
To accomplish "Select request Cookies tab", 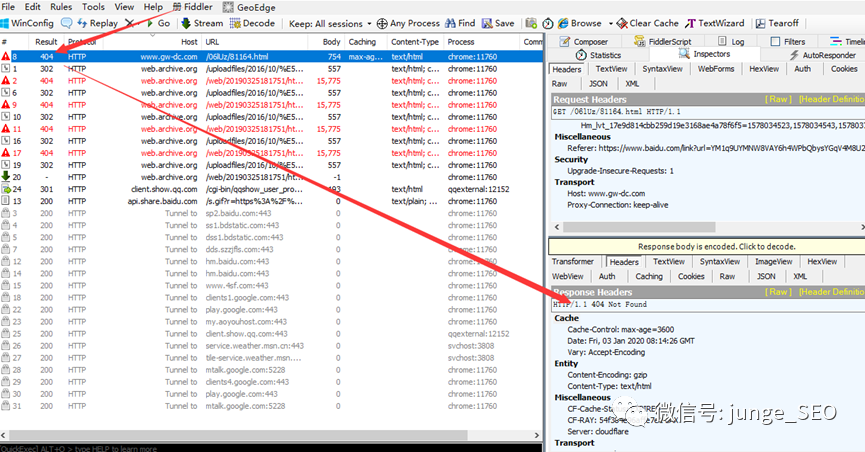I will pos(844,69).
